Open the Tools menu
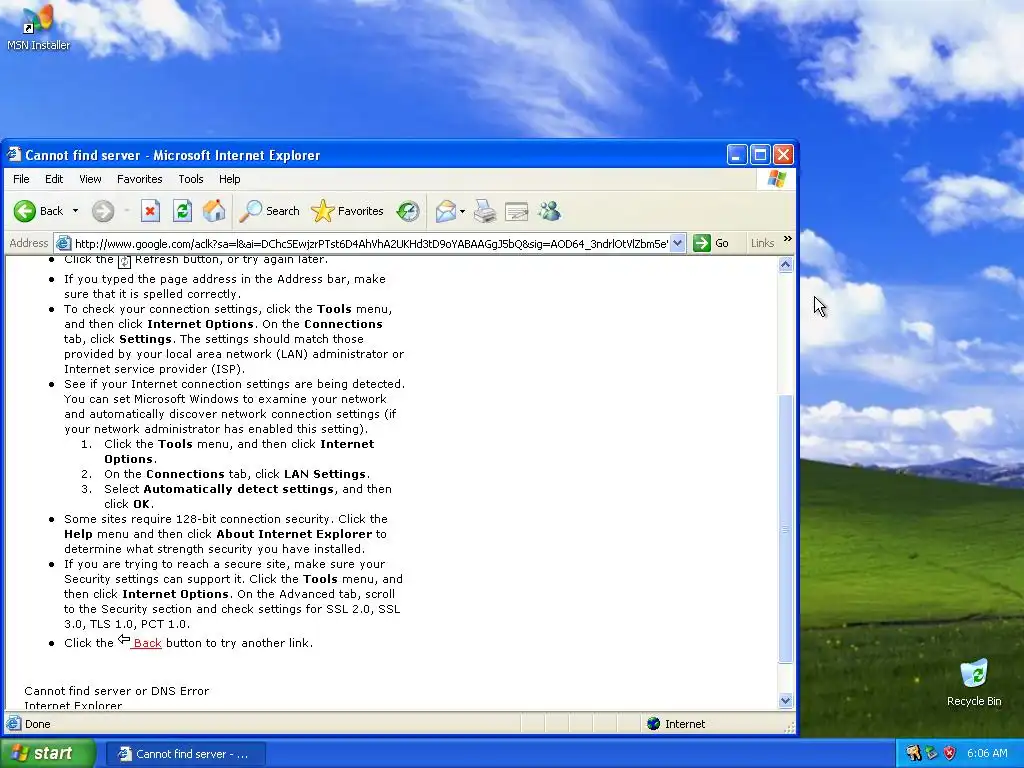The width and height of the screenshot is (1024, 768). point(191,179)
